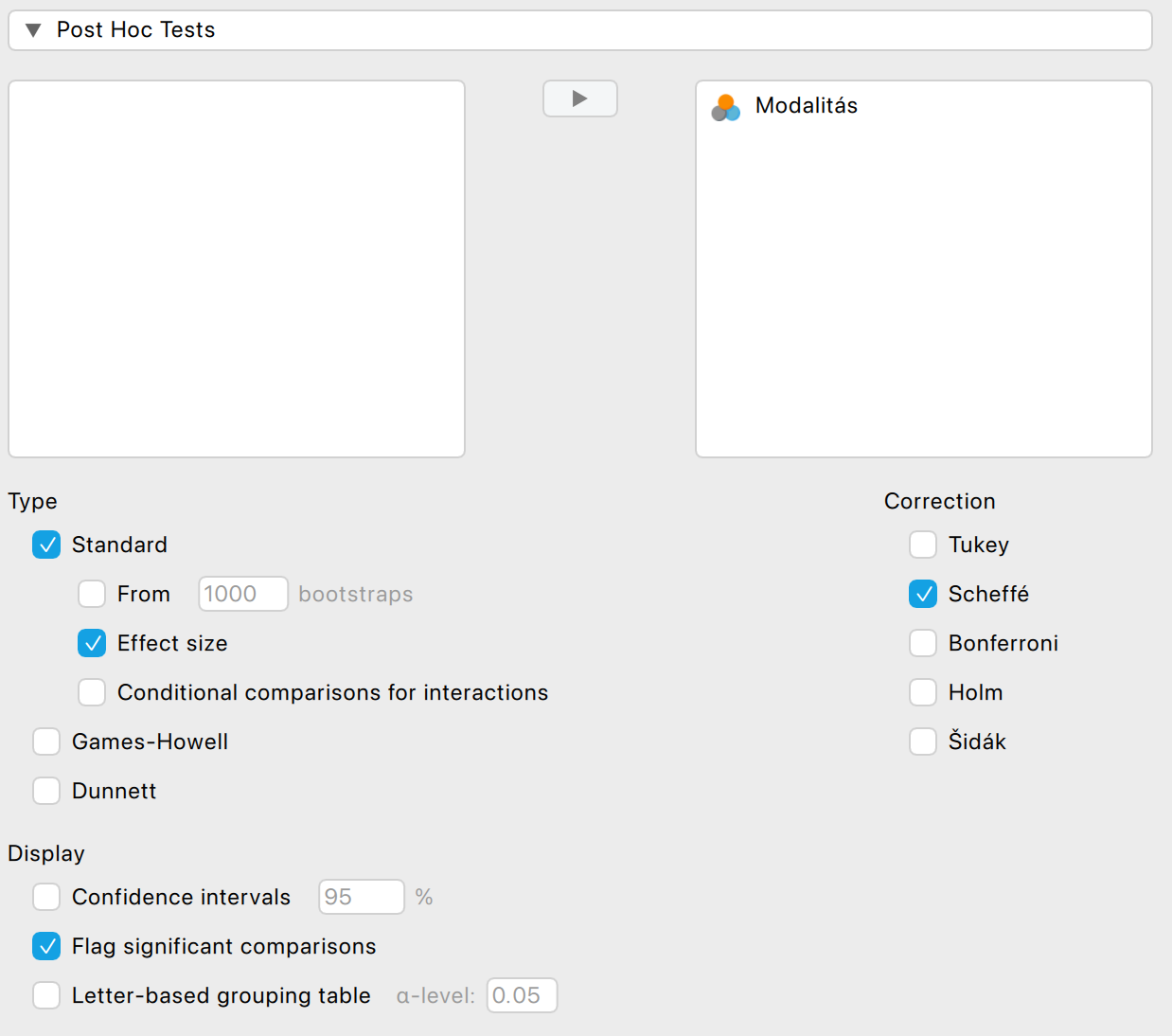Click the bootstraps number field

point(242,594)
